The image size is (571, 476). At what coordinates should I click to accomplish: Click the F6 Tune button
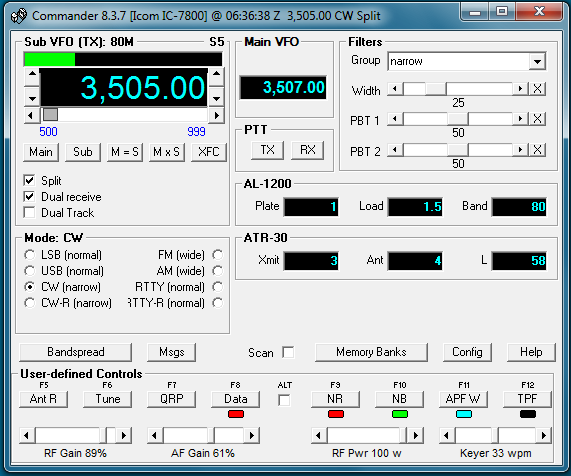pyautogui.click(x=107, y=399)
